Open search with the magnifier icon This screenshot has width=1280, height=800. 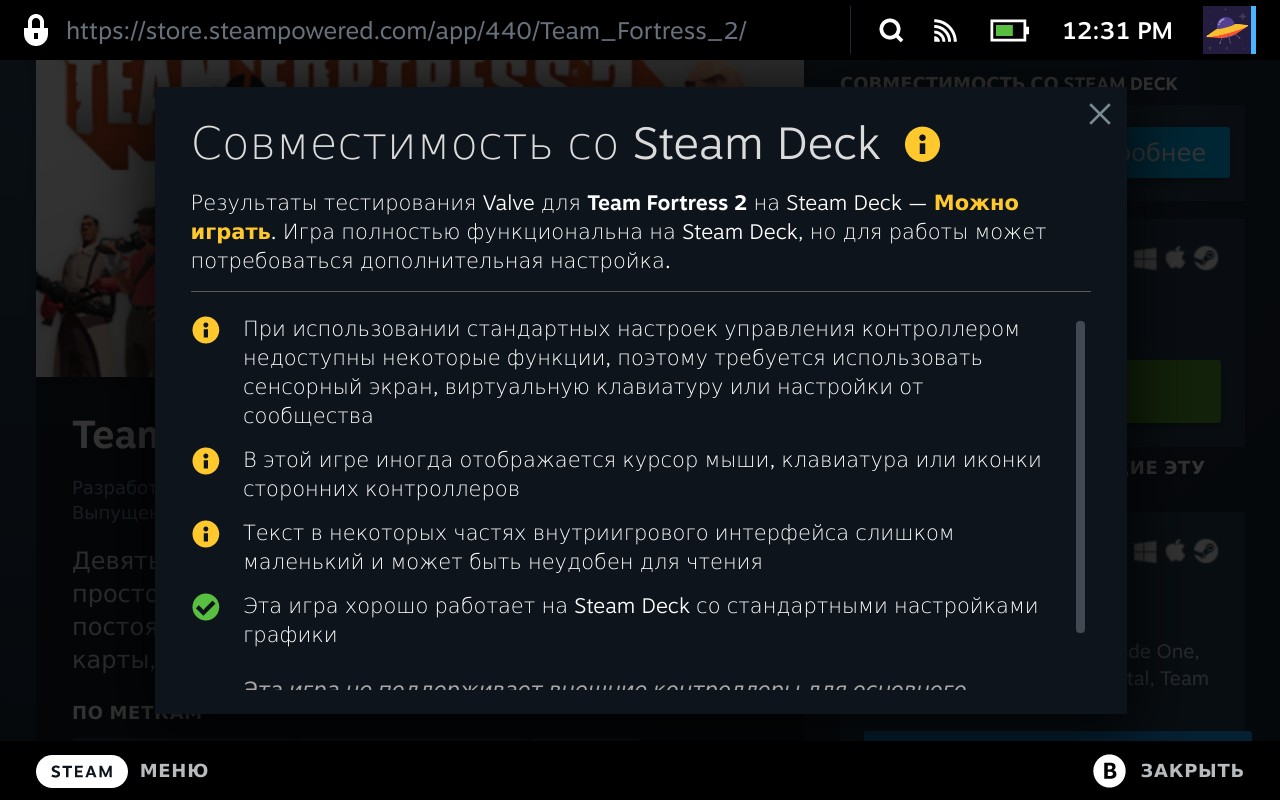891,31
